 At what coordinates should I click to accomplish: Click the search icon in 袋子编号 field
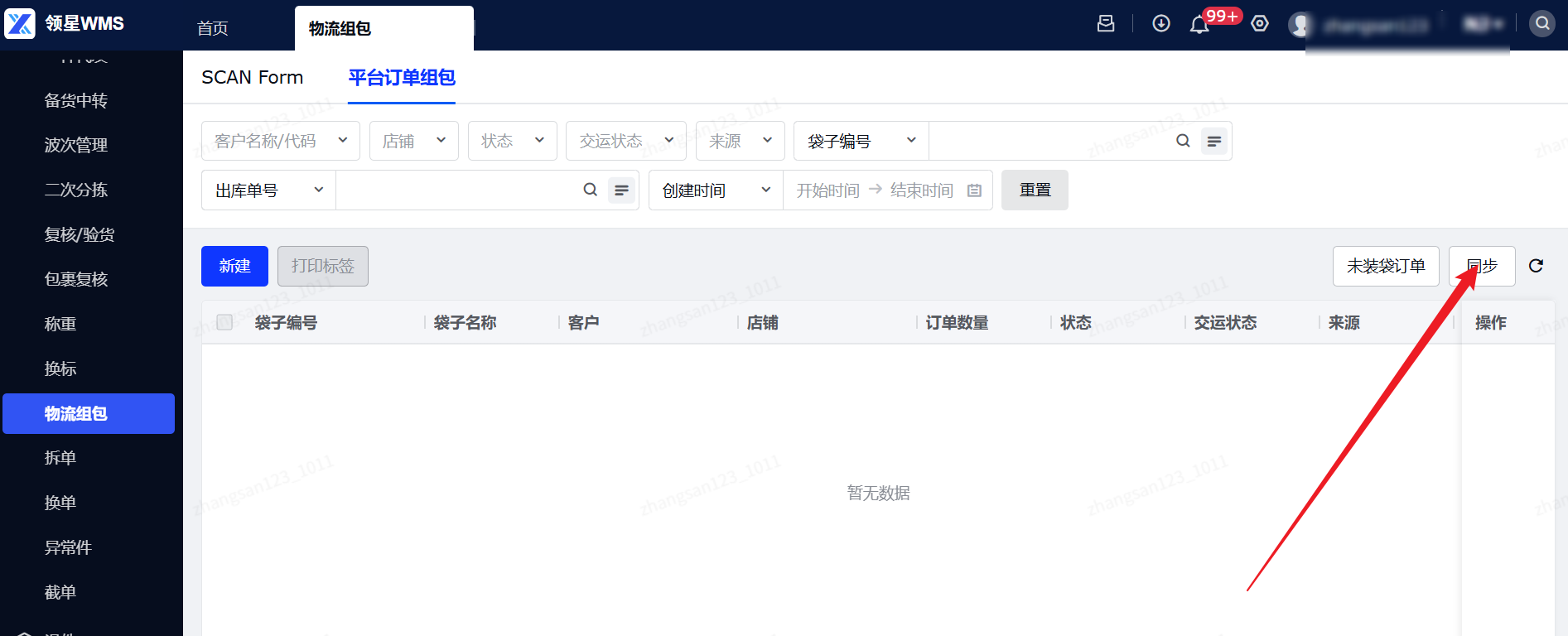[x=1183, y=141]
